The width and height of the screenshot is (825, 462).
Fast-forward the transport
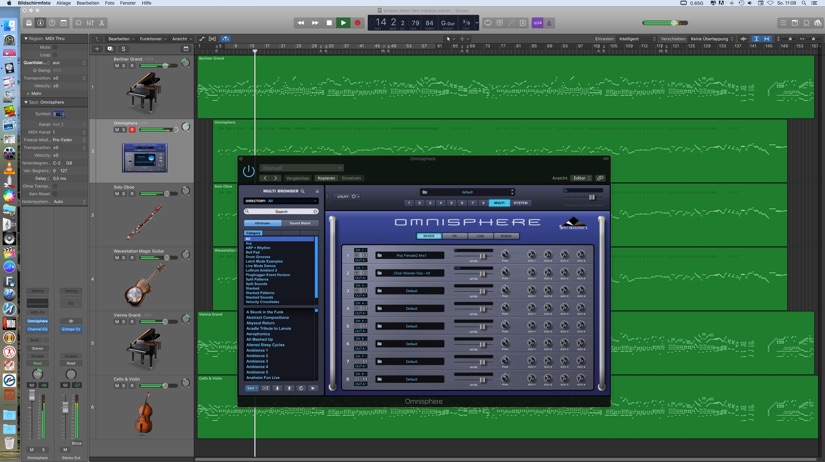pos(315,23)
